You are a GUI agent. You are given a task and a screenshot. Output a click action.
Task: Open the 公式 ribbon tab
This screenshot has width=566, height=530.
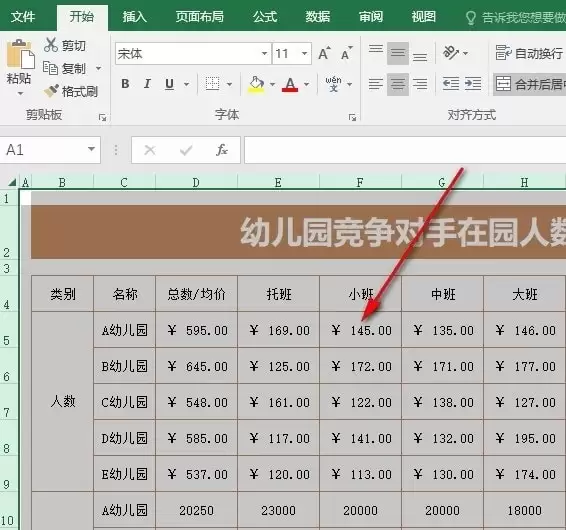tap(265, 17)
